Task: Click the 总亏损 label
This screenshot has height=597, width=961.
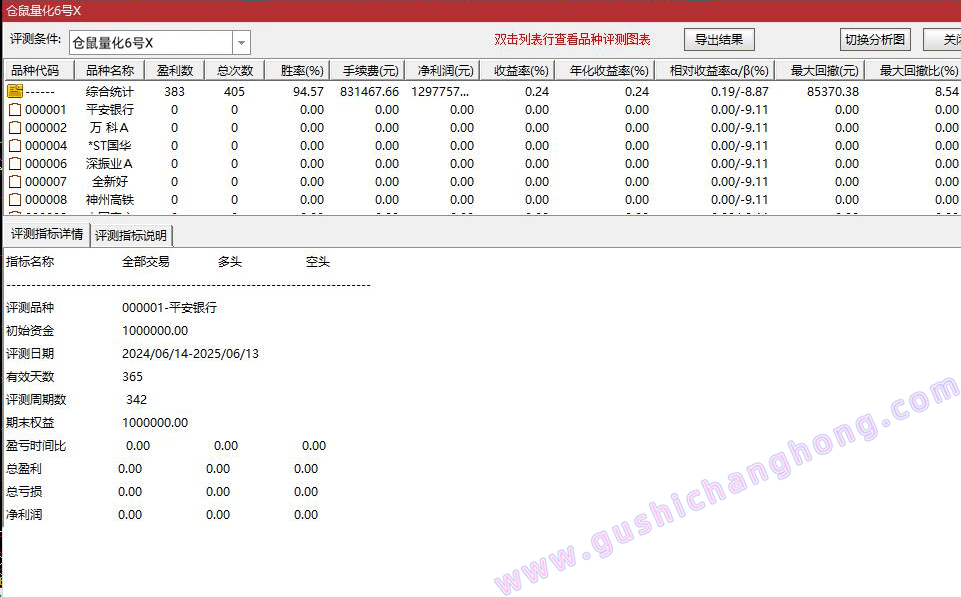Action: [24, 492]
